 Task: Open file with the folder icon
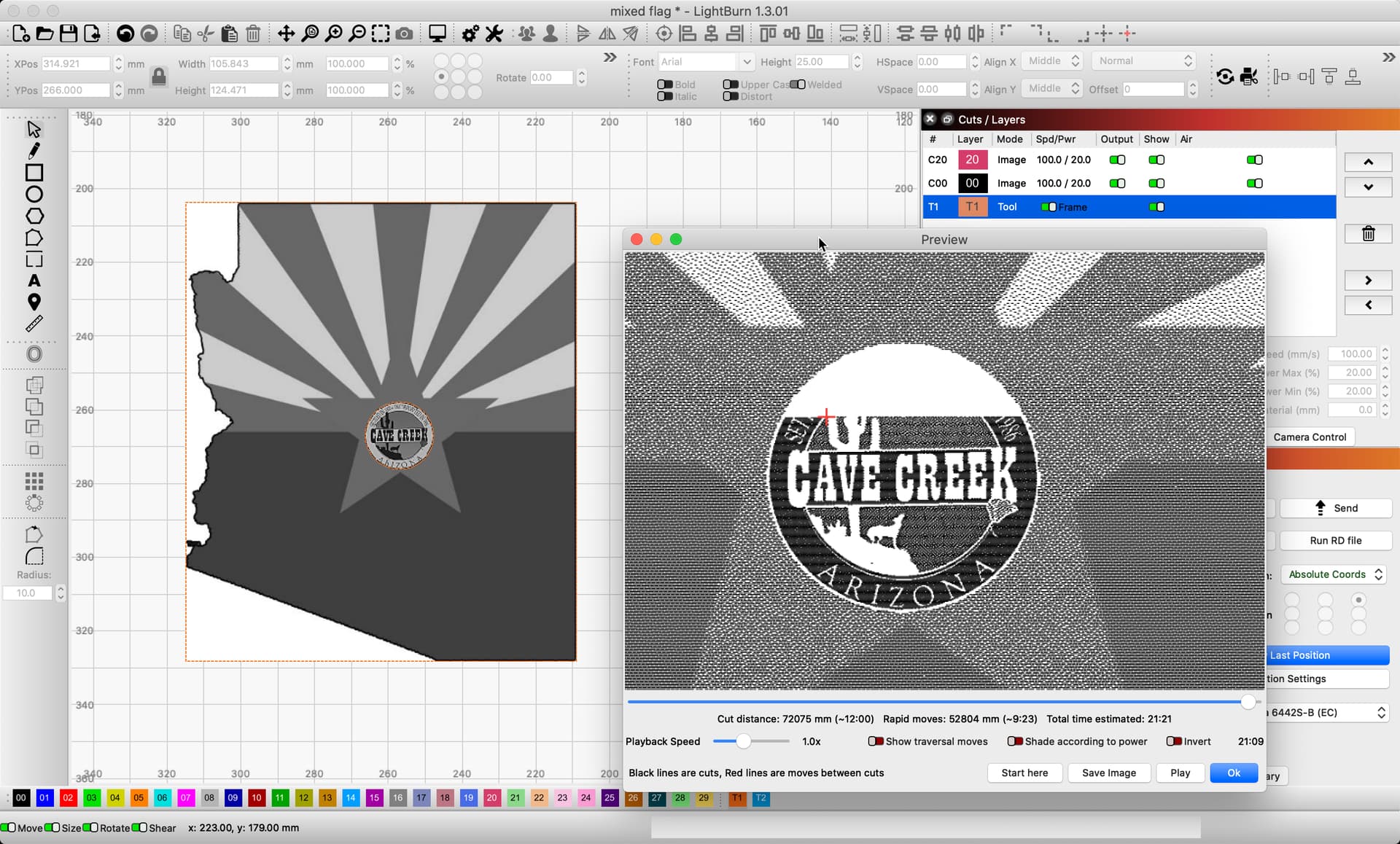tap(44, 34)
